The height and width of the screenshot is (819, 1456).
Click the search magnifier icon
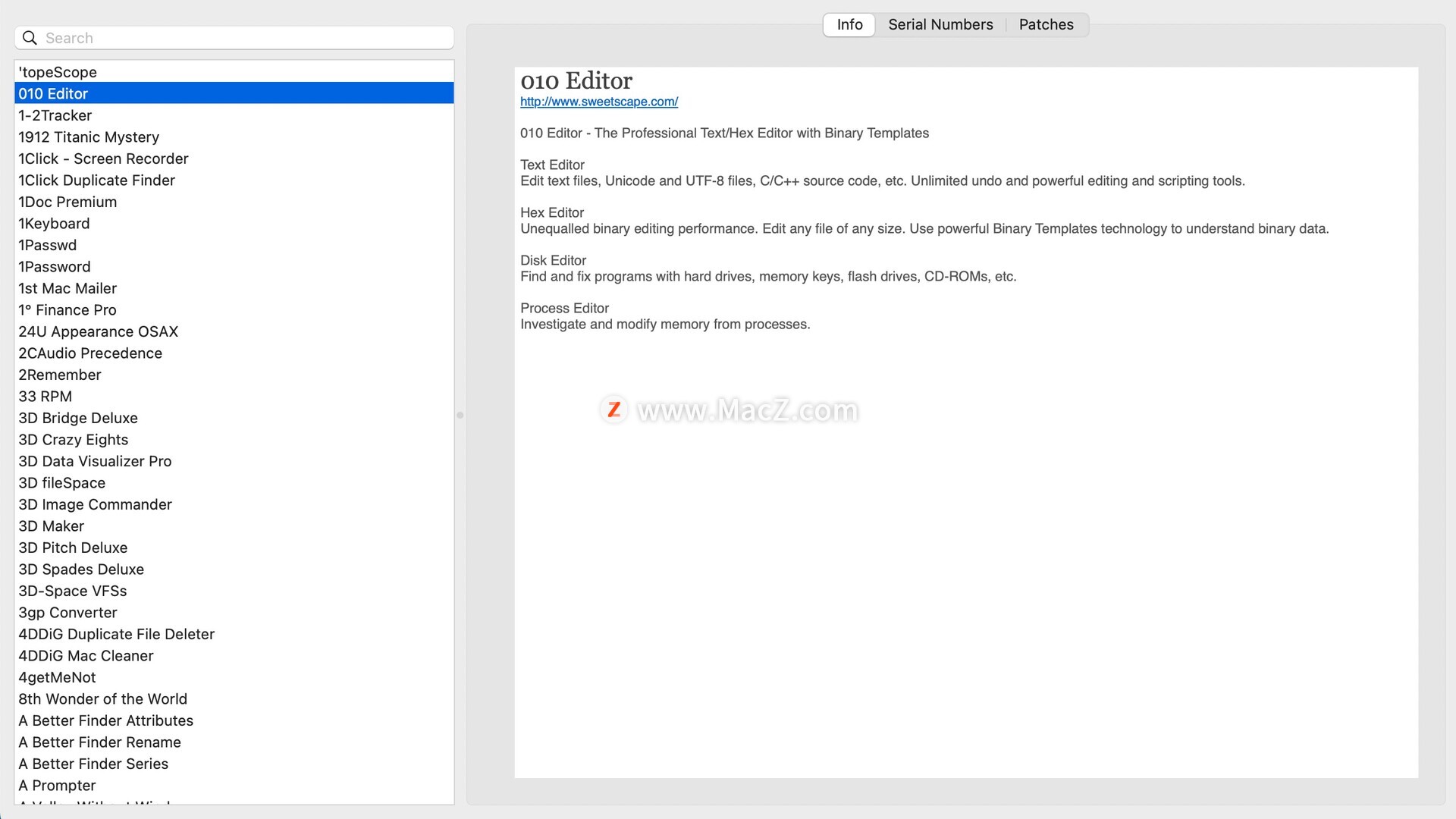click(x=30, y=38)
